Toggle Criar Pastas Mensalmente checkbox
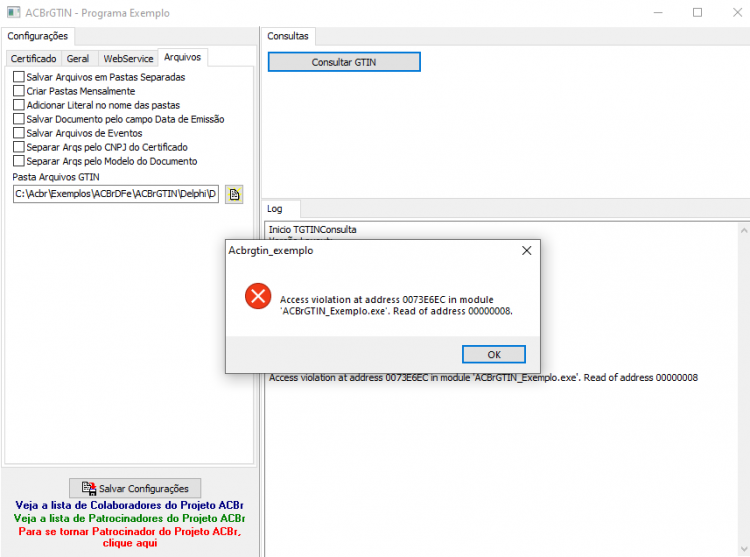 19,91
